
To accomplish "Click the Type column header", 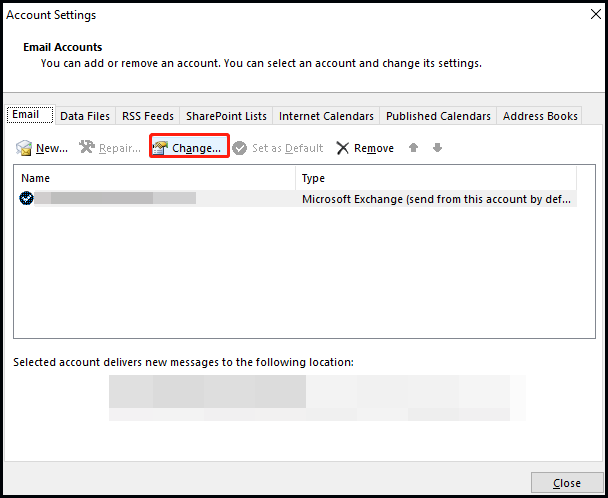I will (436, 178).
